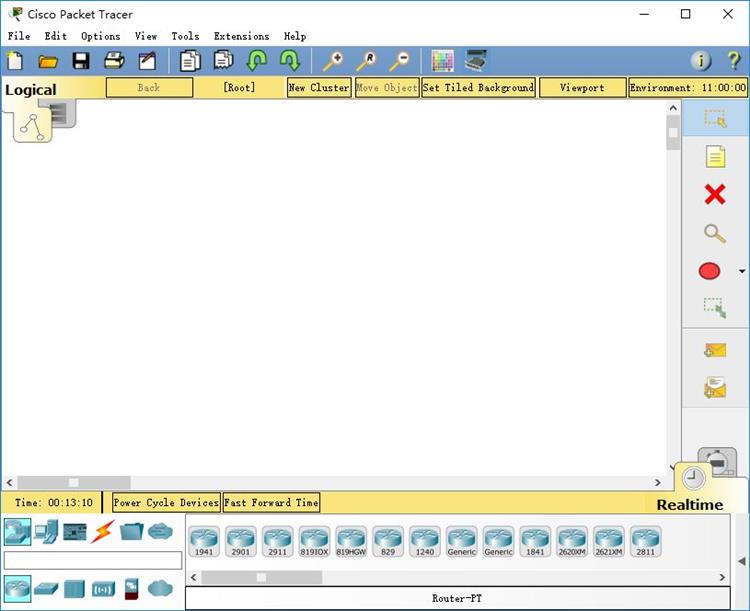Pick the 2911 router device
The image size is (750, 611).
point(277,541)
